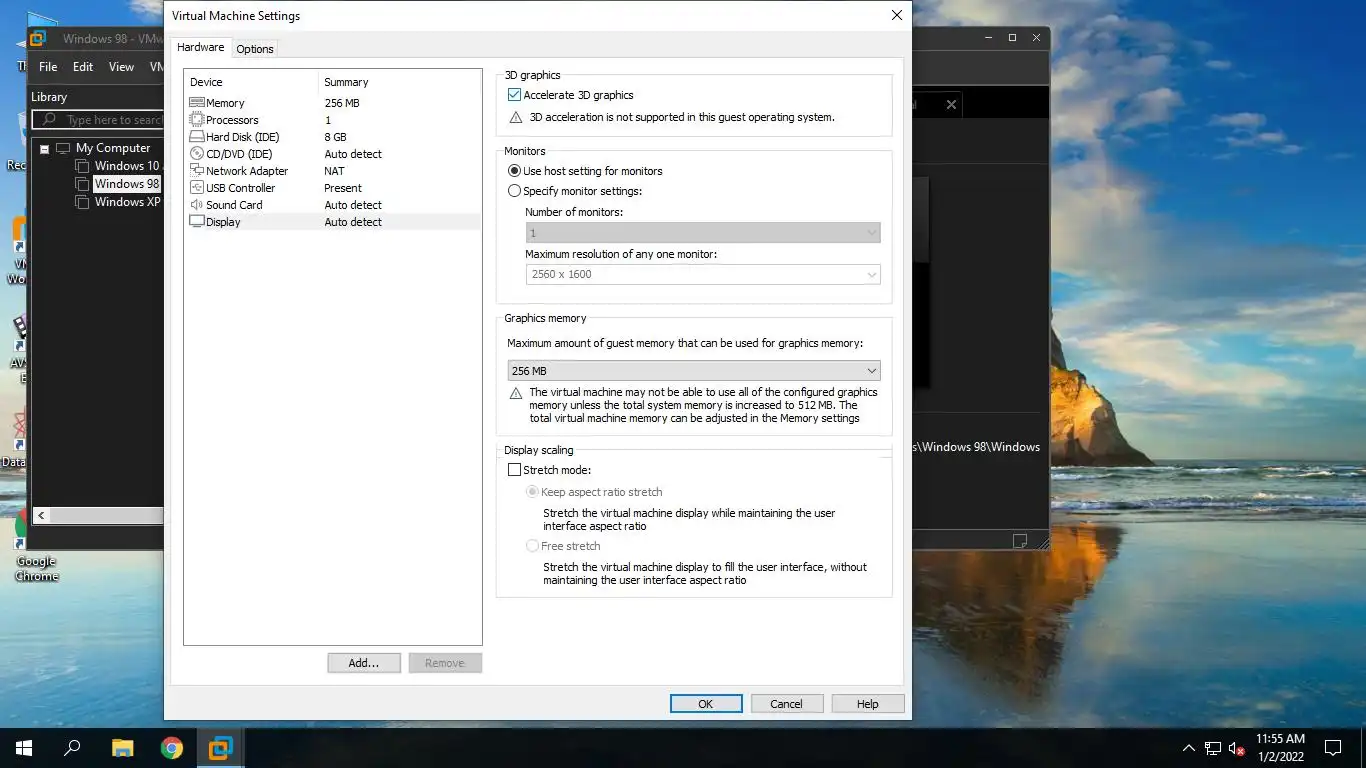Click the Library scrollbar left arrow
This screenshot has height=768, width=1366.
41,516
